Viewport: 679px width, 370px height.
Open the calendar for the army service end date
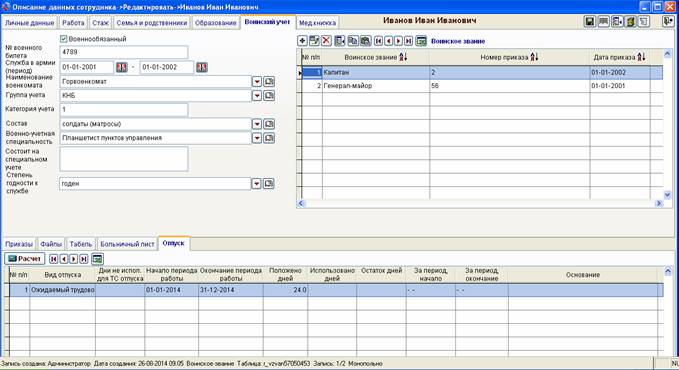coord(202,67)
